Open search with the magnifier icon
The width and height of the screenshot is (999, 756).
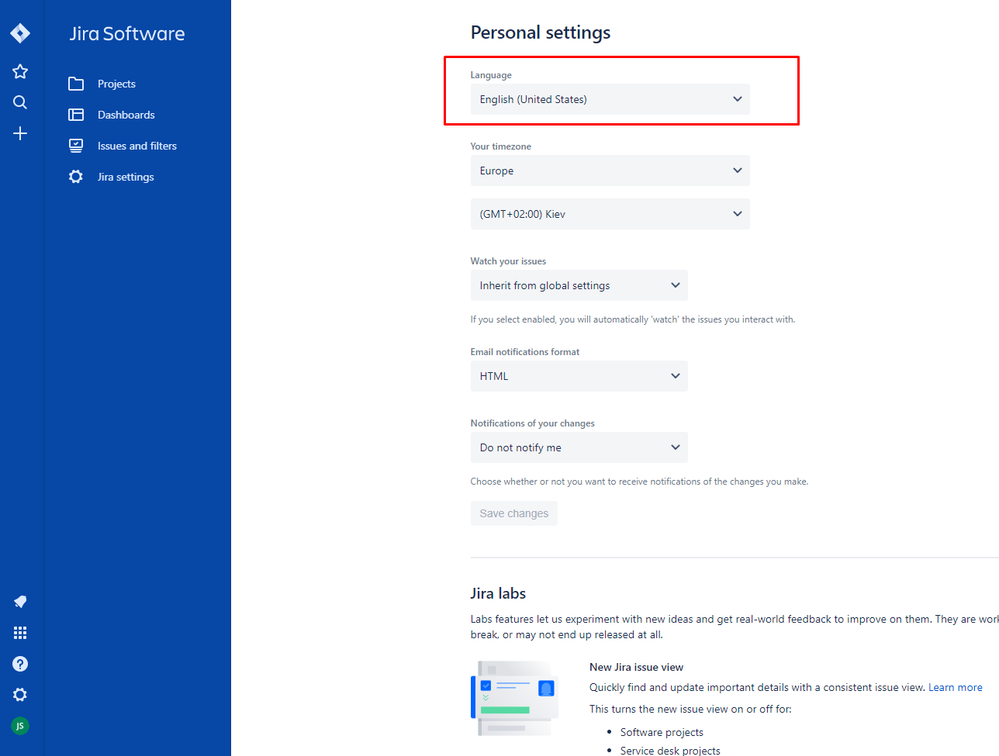(x=20, y=102)
